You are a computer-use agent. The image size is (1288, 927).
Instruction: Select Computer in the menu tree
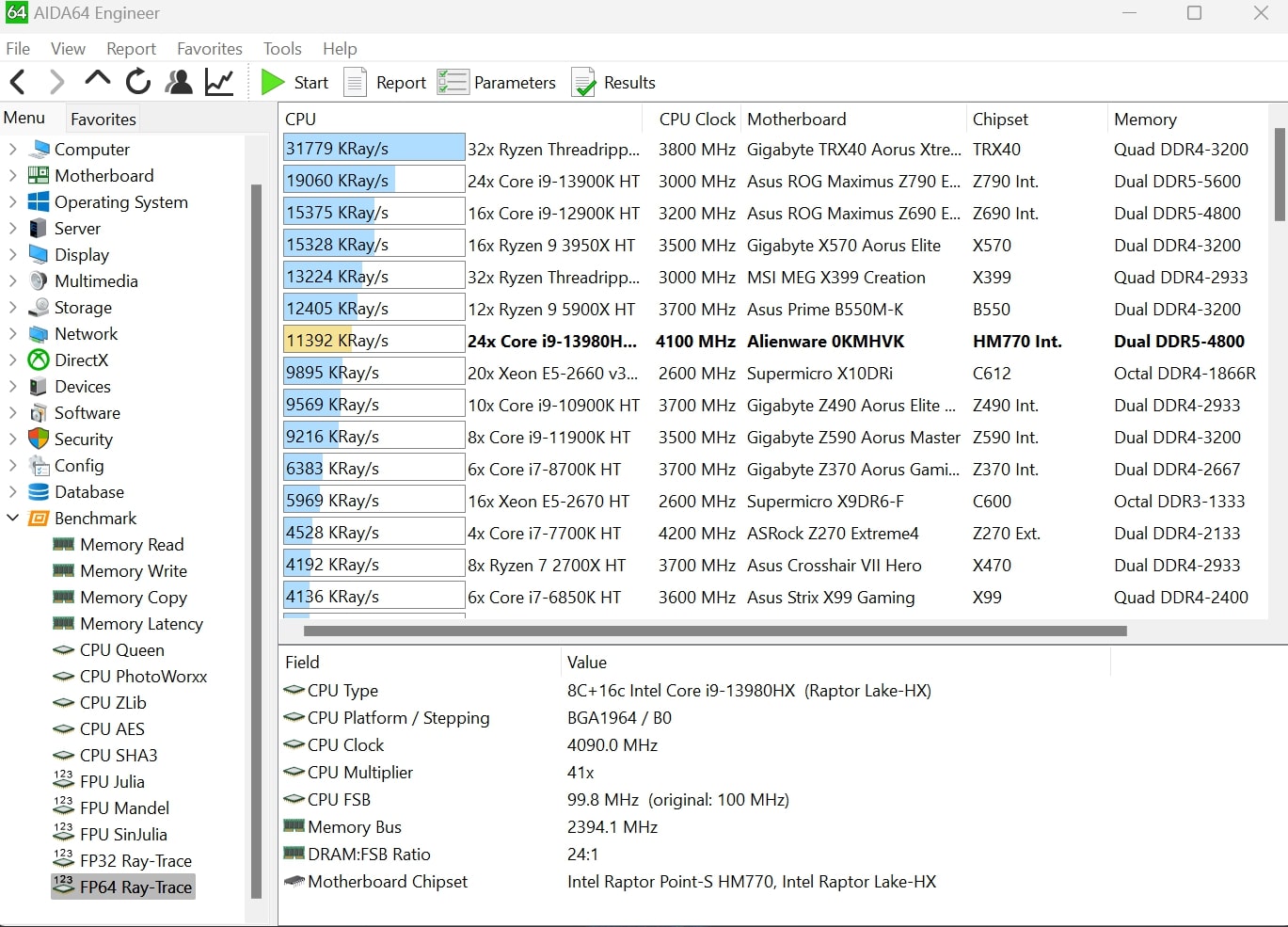coord(92,149)
